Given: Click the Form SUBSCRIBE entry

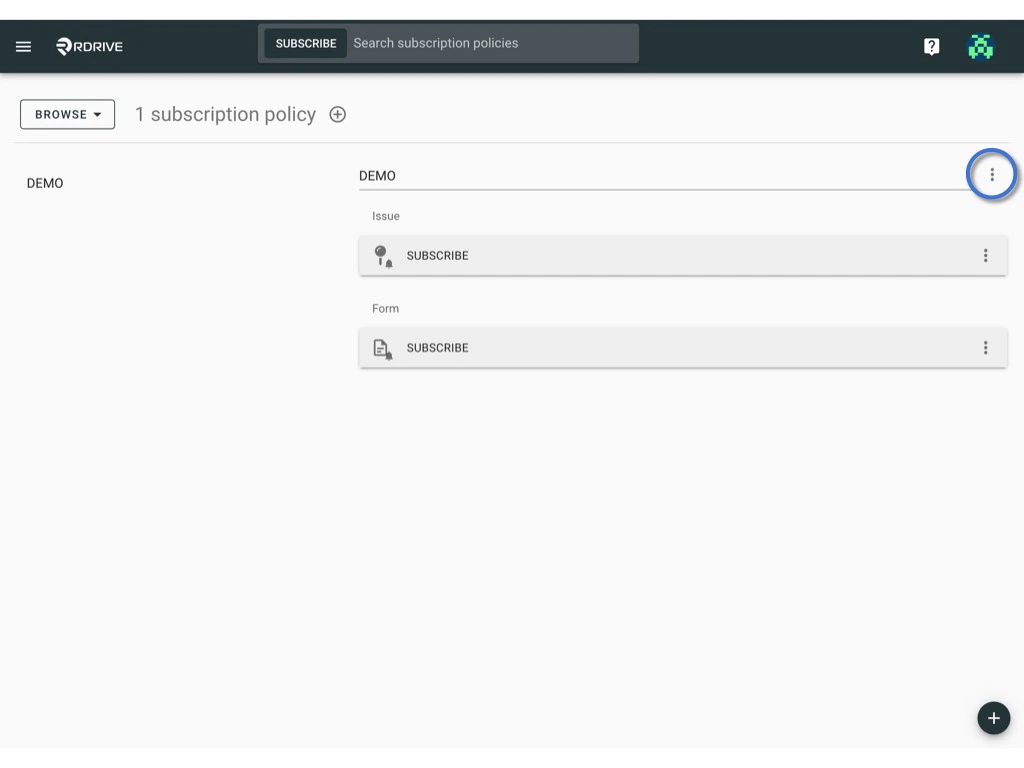Looking at the screenshot, I should click(x=437, y=347).
